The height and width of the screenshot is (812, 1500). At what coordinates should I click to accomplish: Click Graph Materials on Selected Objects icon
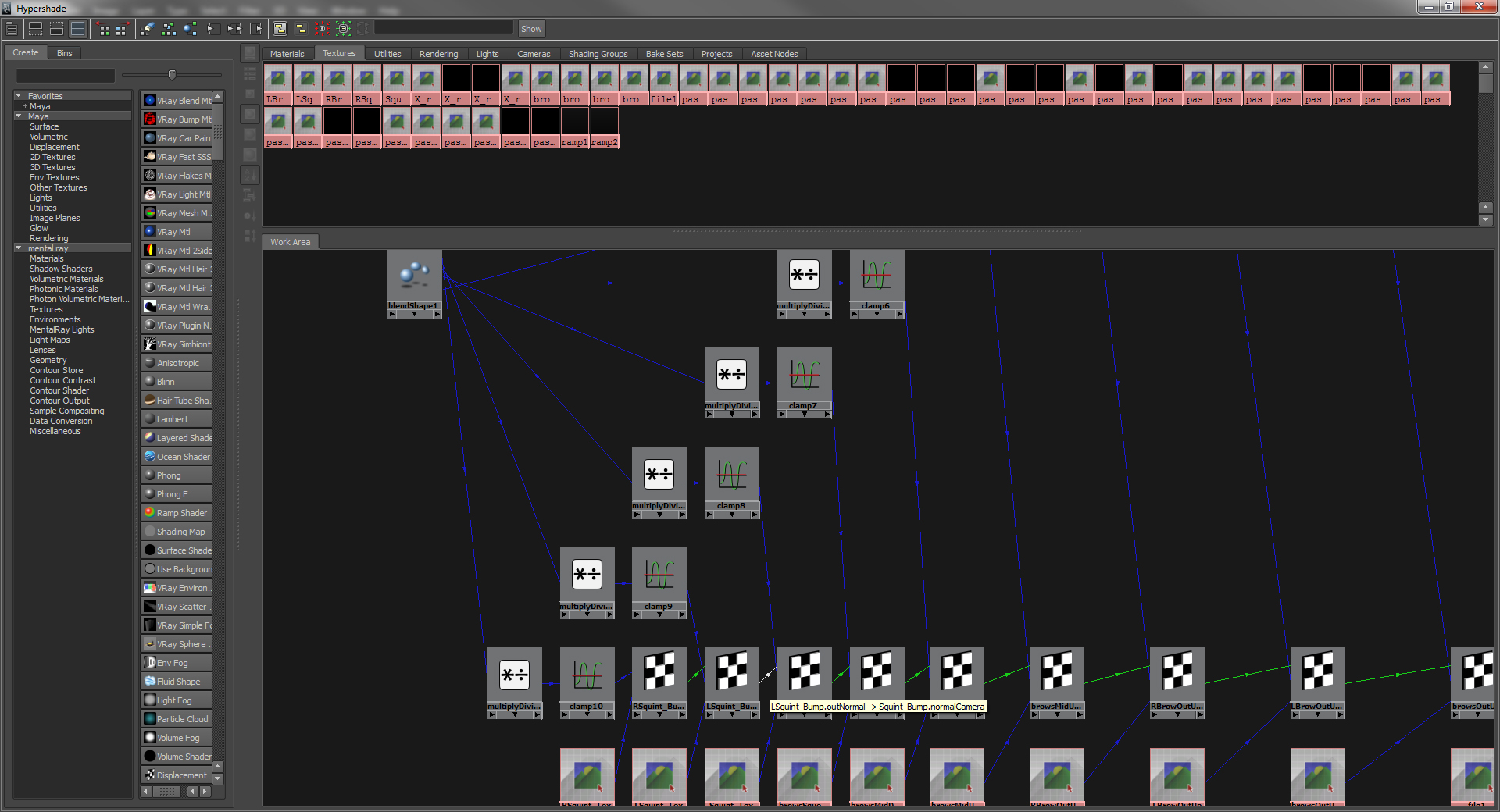tap(190, 29)
